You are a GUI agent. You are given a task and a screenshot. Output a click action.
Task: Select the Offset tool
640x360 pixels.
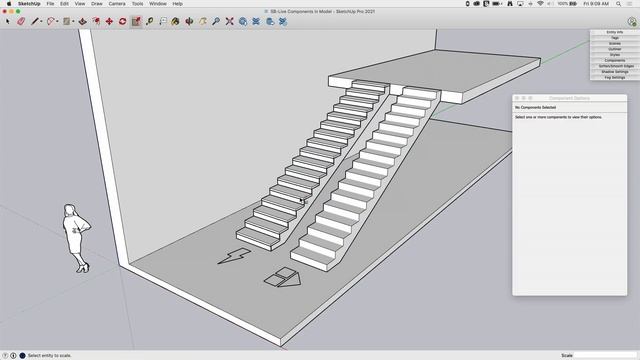click(x=96, y=21)
